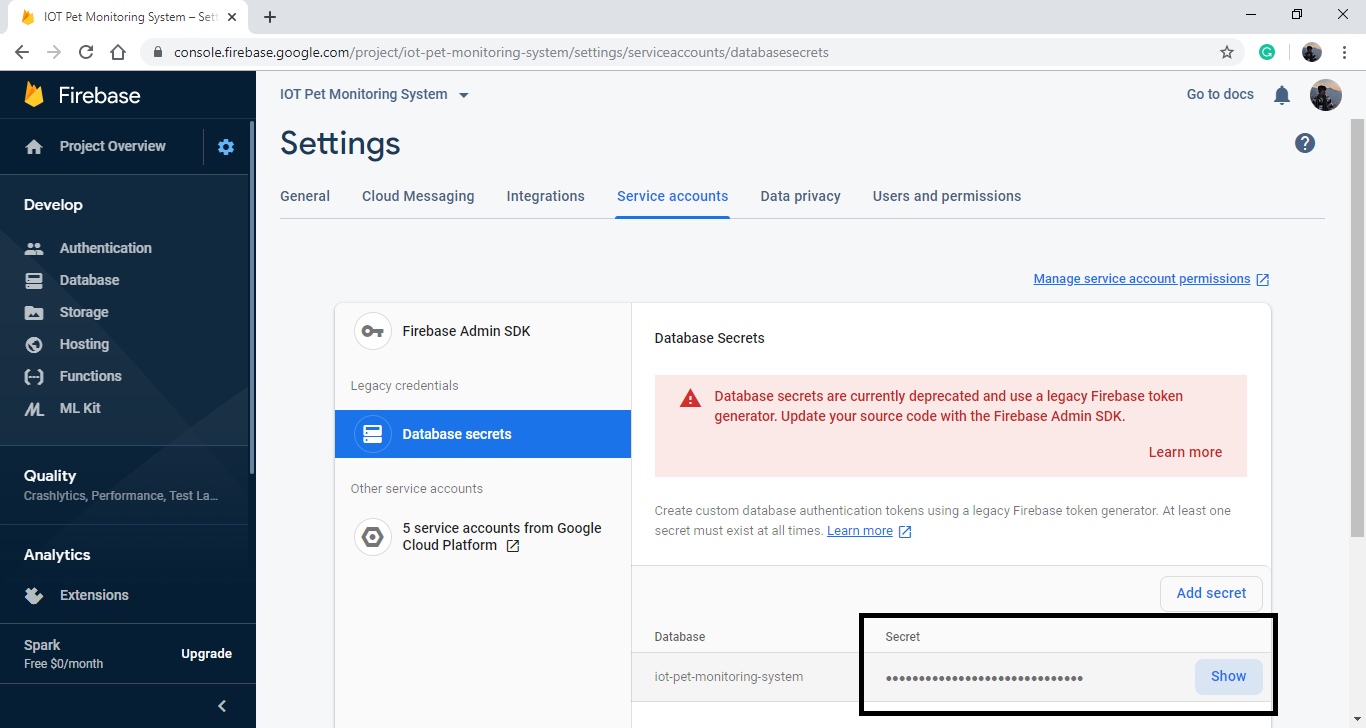
Task: Open the Users and permissions tab
Action: pyautogui.click(x=946, y=196)
